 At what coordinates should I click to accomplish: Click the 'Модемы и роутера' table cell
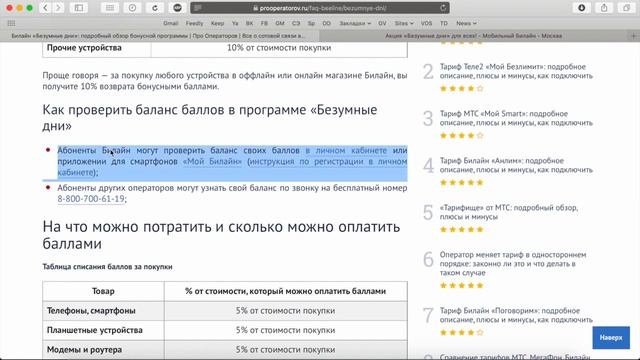(103, 350)
